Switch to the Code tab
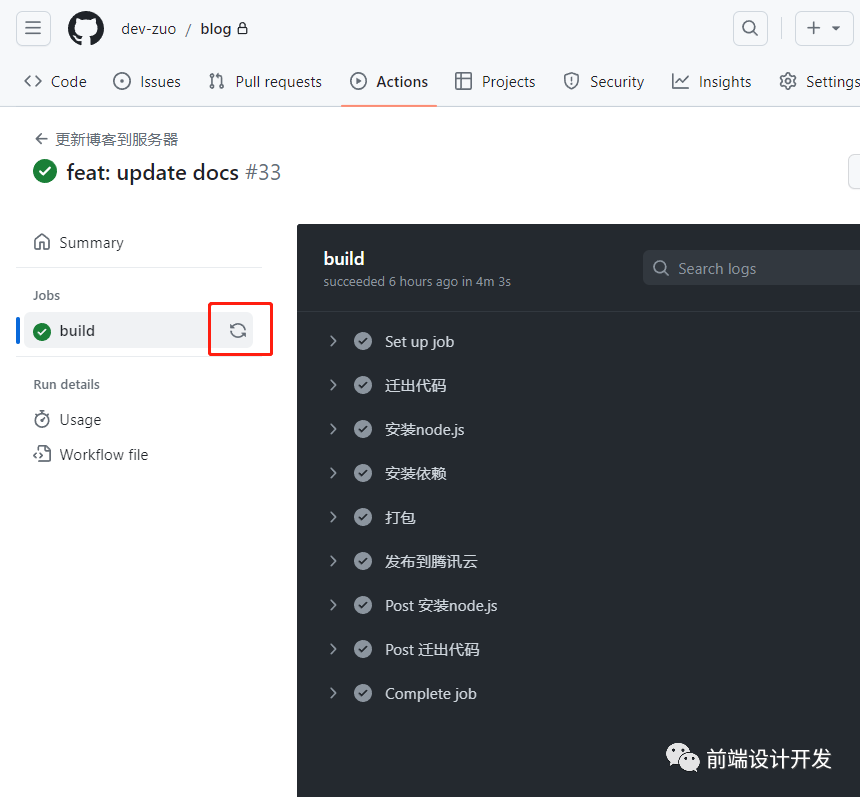Image resolution: width=860 pixels, height=797 pixels. click(x=55, y=82)
